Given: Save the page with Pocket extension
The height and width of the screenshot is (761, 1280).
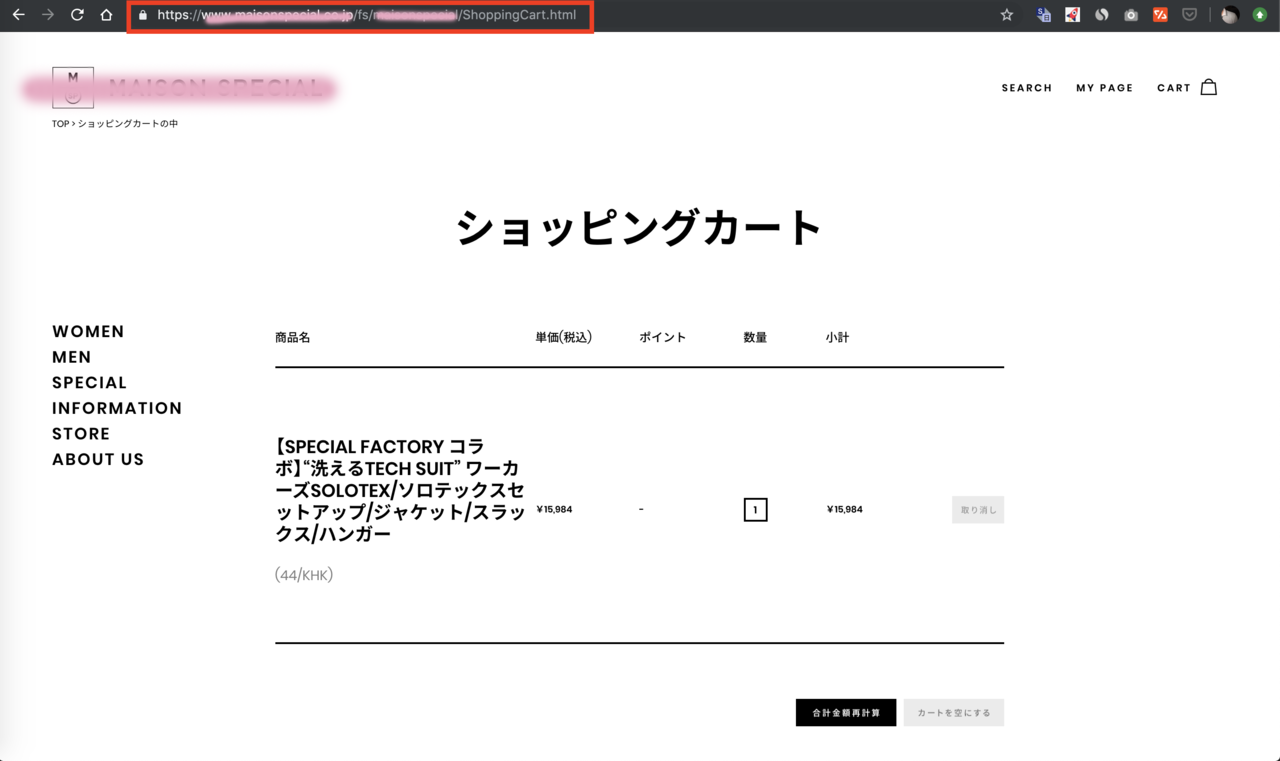Looking at the screenshot, I should click(1189, 15).
